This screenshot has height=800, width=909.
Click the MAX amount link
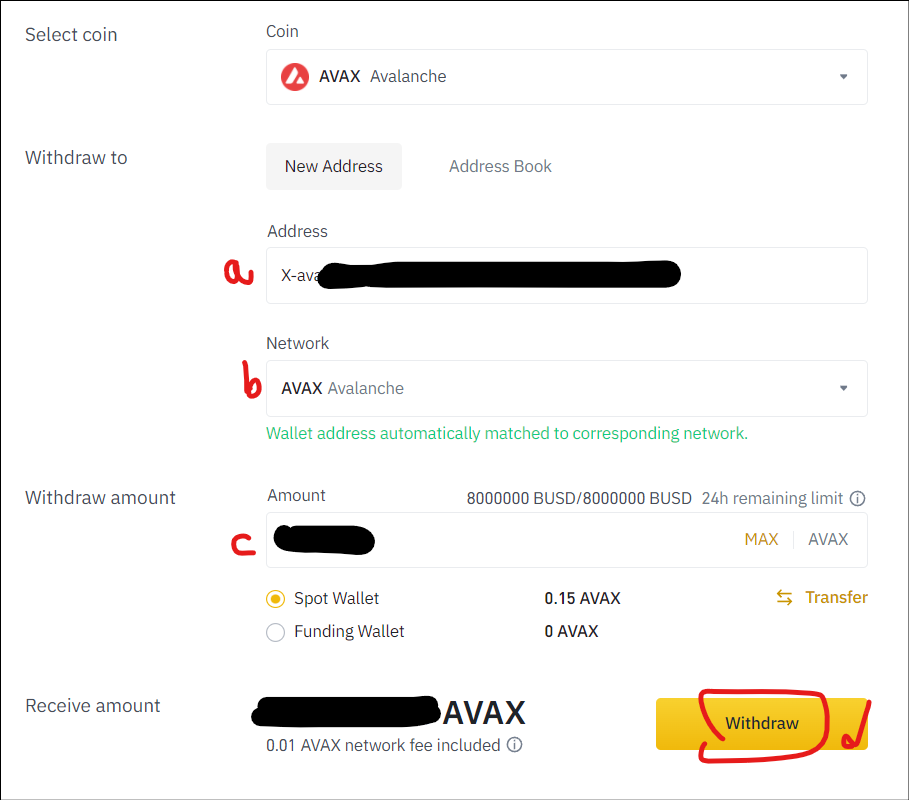(761, 539)
